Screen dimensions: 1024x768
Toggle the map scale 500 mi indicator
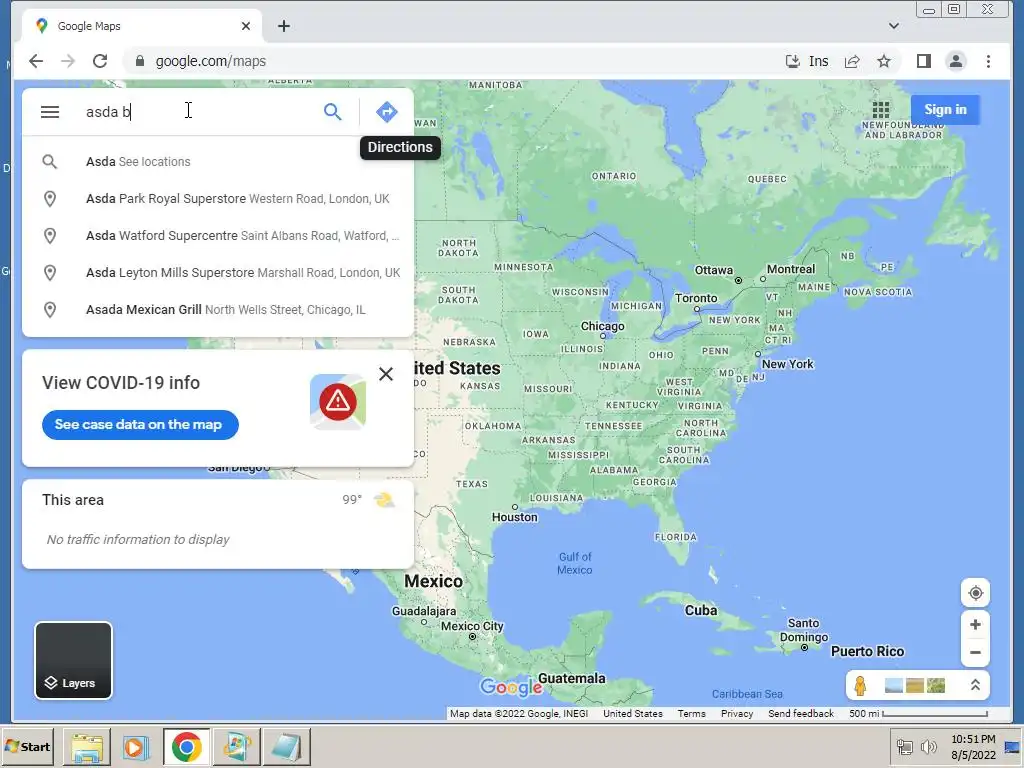[x=918, y=714]
